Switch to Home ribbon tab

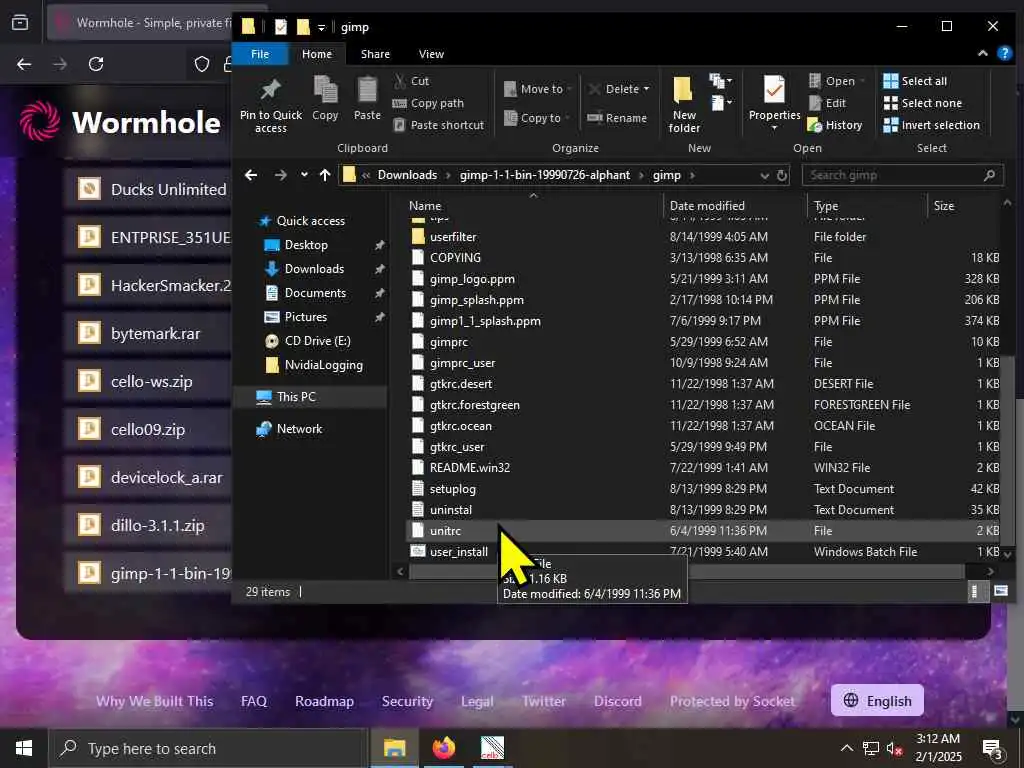[x=317, y=54]
